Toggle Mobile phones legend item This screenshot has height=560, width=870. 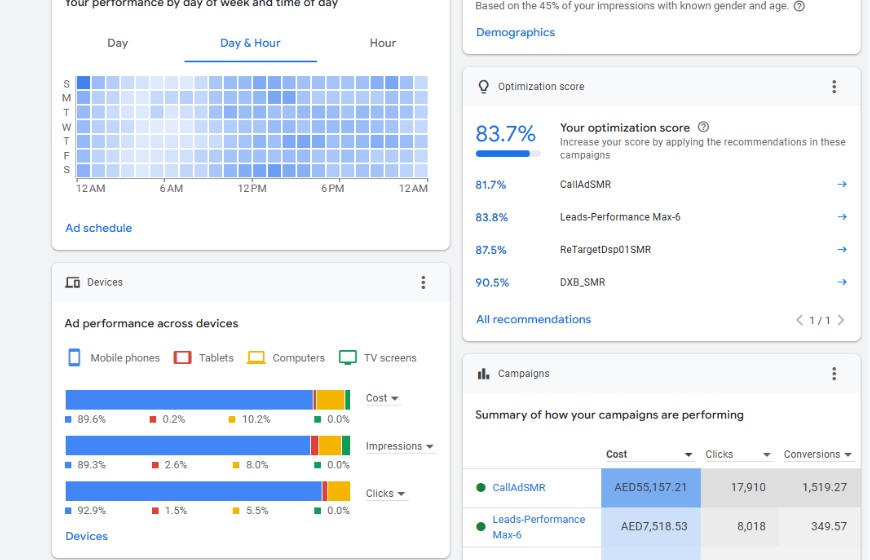(x=114, y=358)
